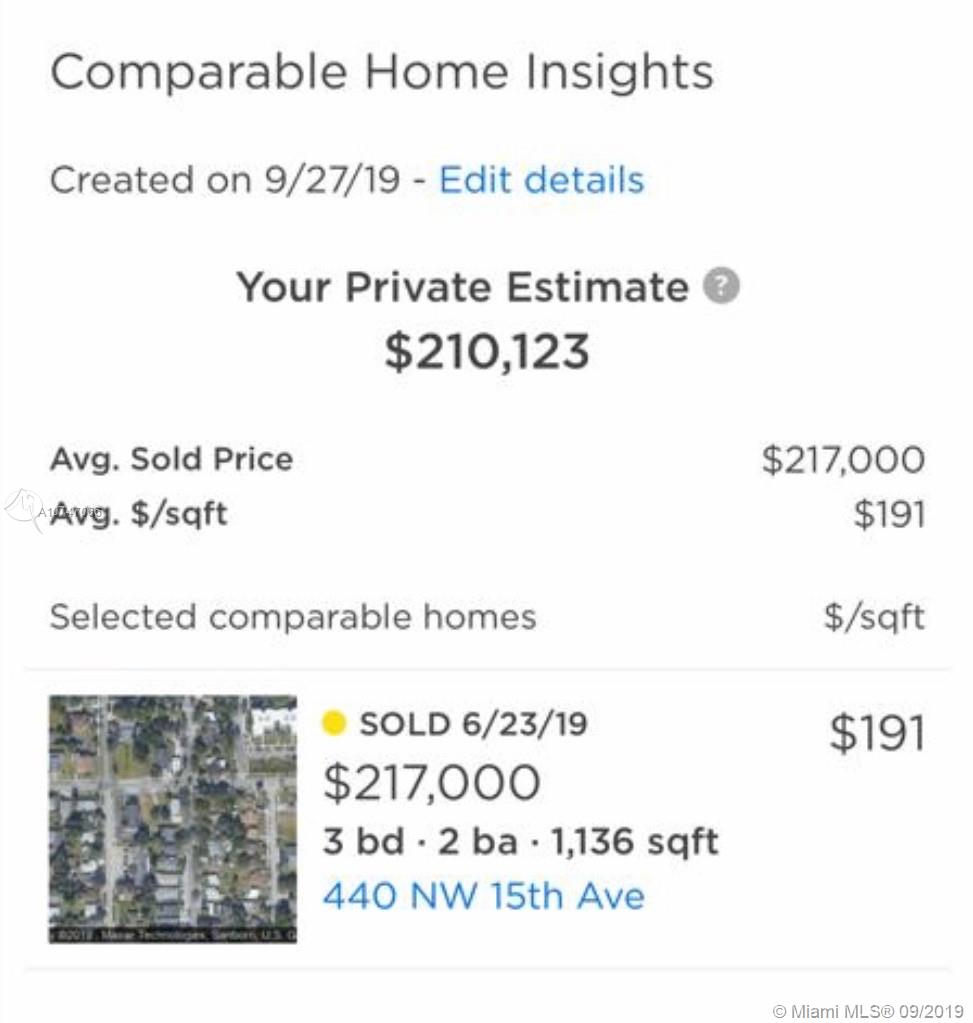The image size is (973, 1023).
Task: Select the comparable home's $217,000 sale price
Action: [431, 782]
